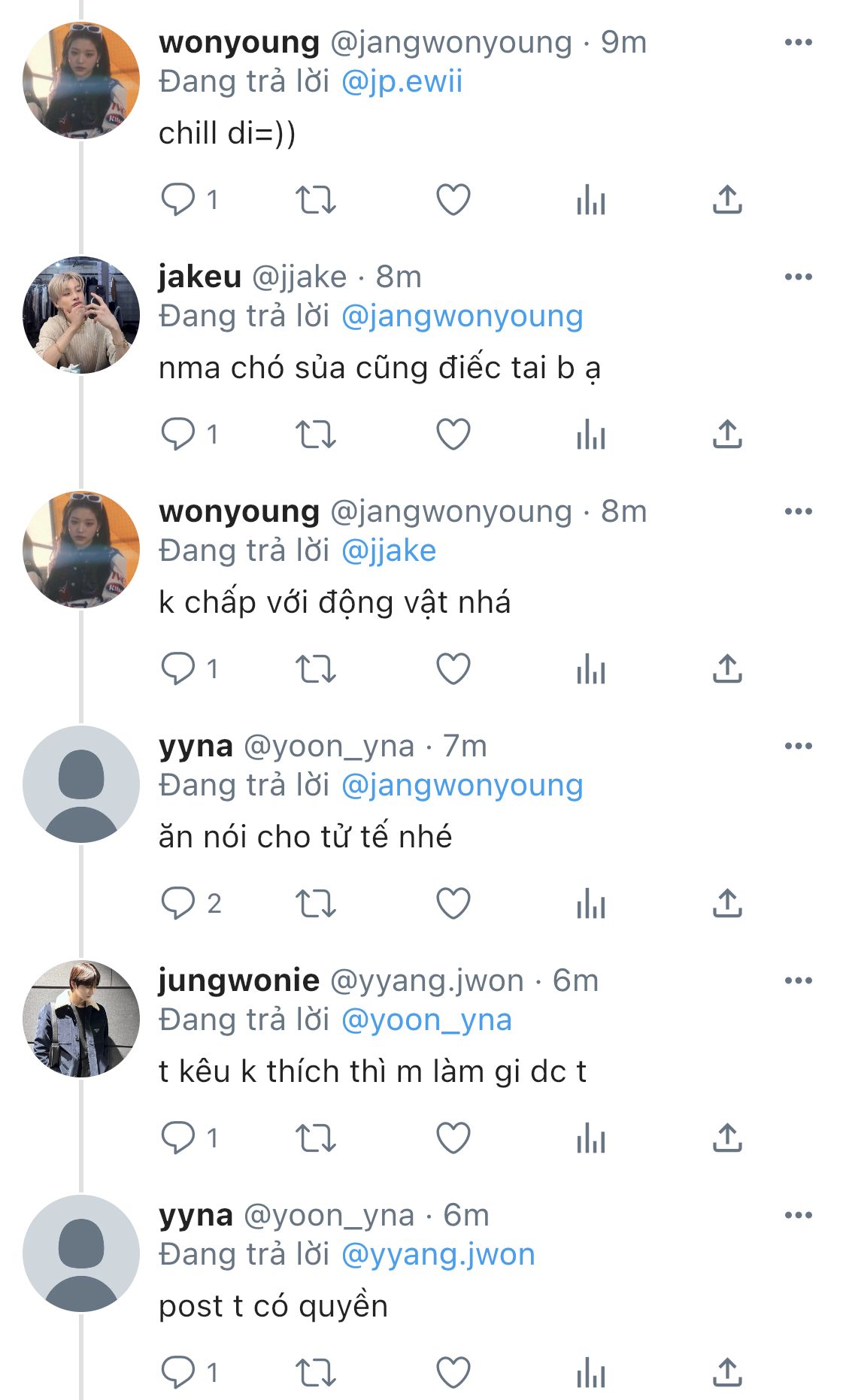846x1400 pixels.
Task: Like wonyoung's "k chấp với động vật nhá" tweet
Action: pos(453,669)
